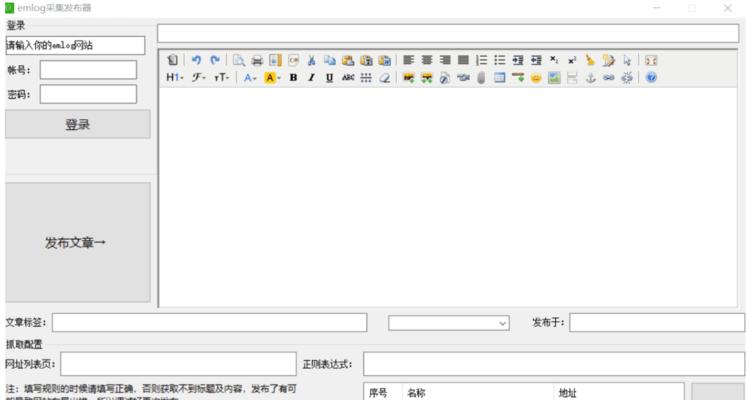The image size is (748, 400).
Task: Click the 网址列表页 input field
Action: pyautogui.click(x=178, y=364)
